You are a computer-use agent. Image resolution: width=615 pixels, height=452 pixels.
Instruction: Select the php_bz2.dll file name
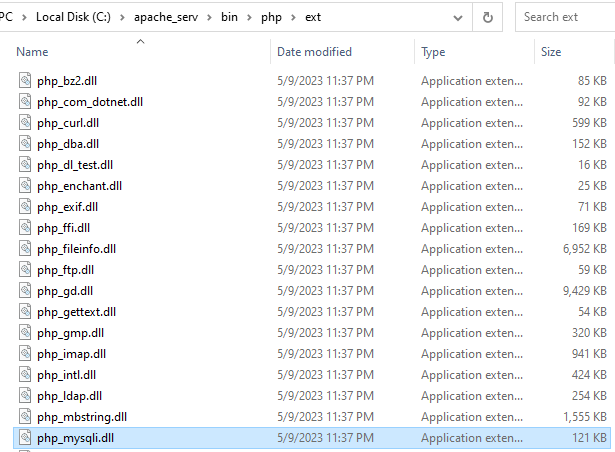[67, 81]
